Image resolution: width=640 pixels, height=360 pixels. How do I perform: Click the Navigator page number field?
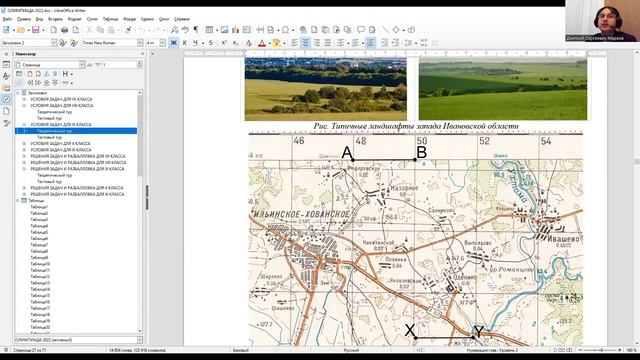point(119,64)
